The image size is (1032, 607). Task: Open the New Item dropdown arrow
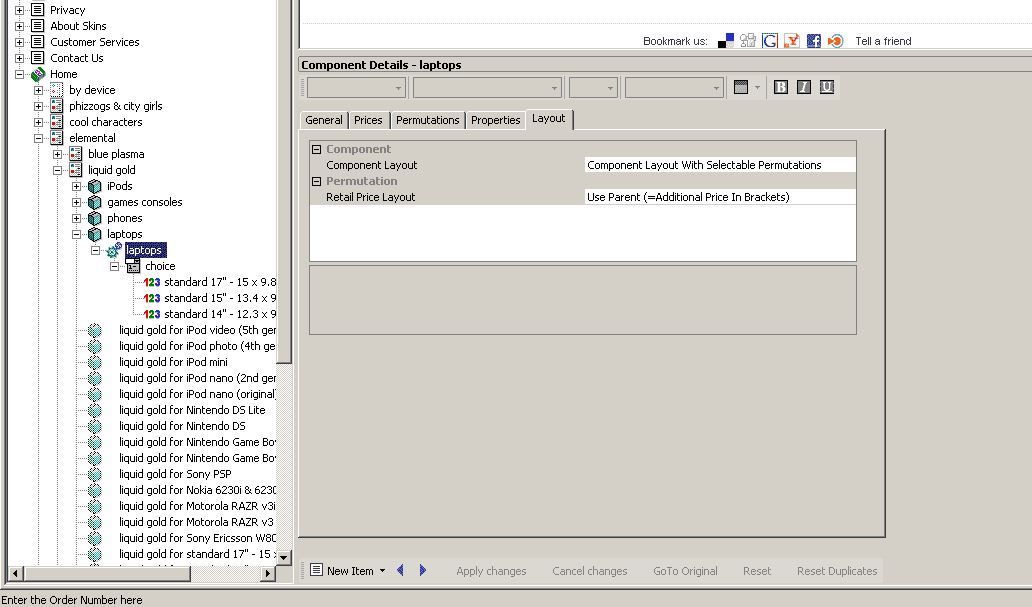pyautogui.click(x=382, y=571)
